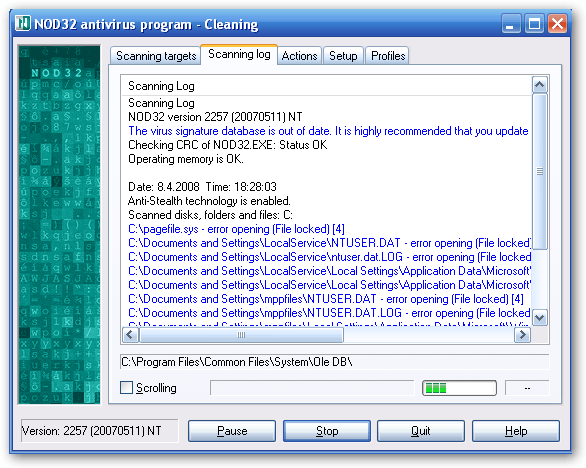586x468 pixels.
Task: Select the LocalService\NTUSER.DAT error line
Action: pos(330,243)
